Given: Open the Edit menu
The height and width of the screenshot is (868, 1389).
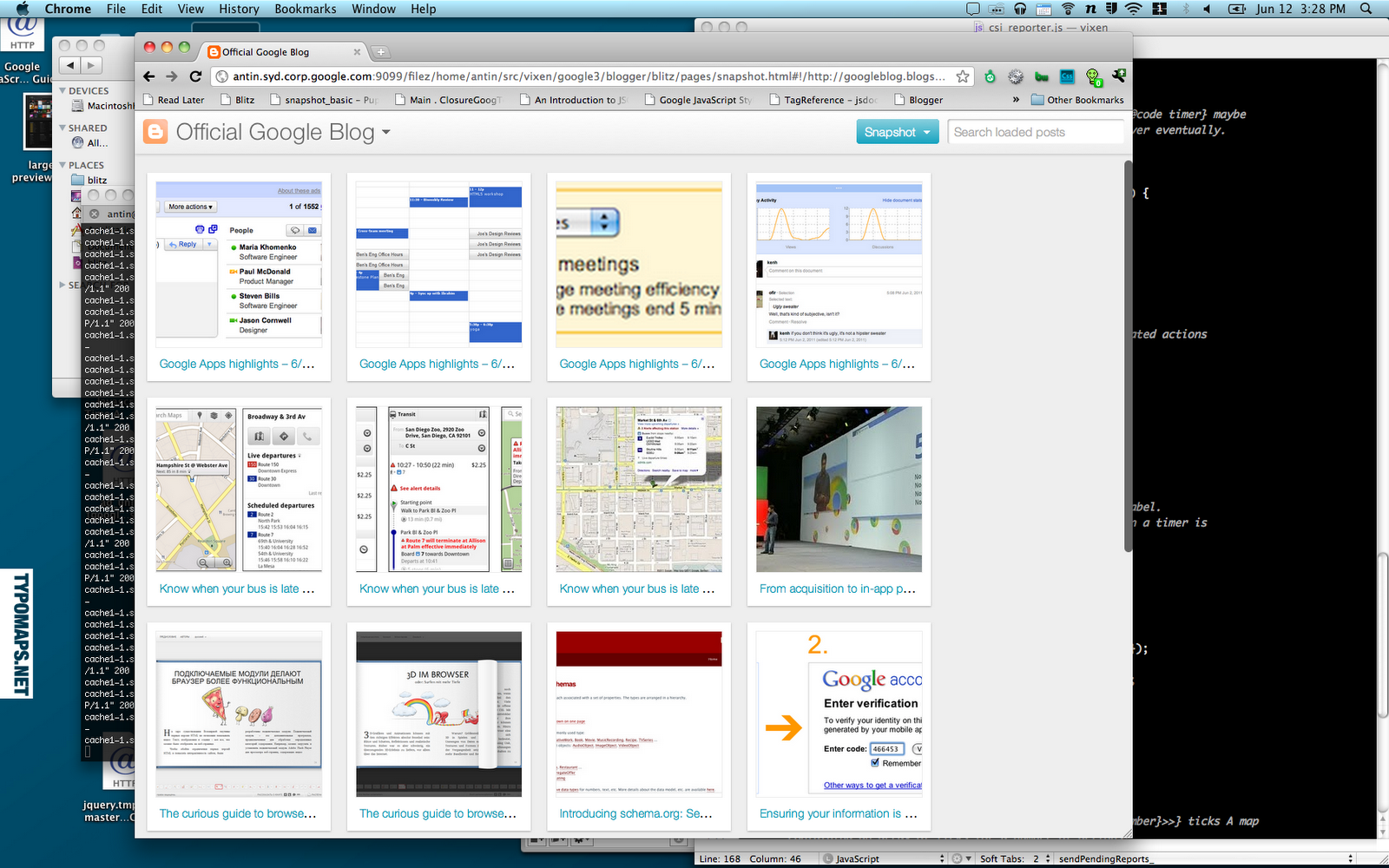Looking at the screenshot, I should (152, 9).
